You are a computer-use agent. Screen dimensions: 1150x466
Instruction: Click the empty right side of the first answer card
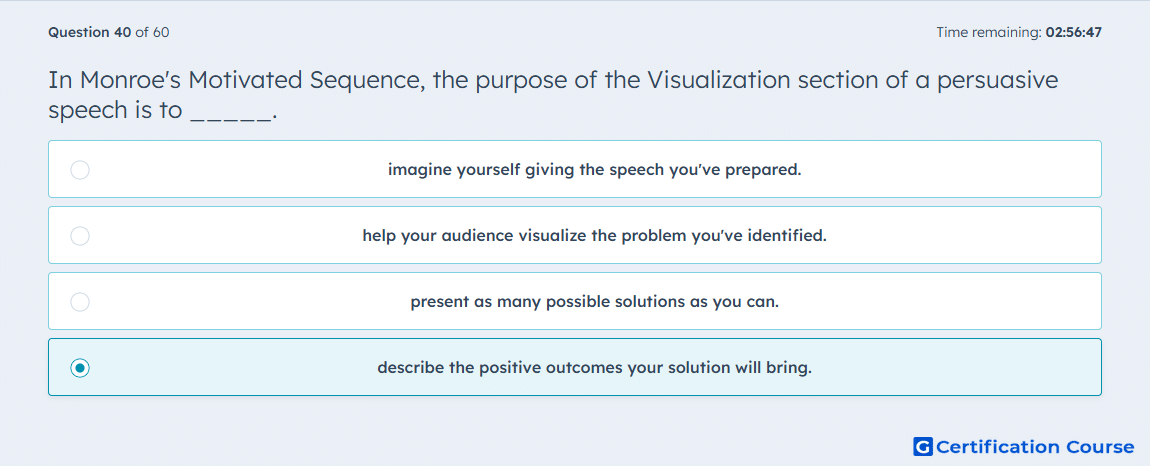(x=953, y=169)
